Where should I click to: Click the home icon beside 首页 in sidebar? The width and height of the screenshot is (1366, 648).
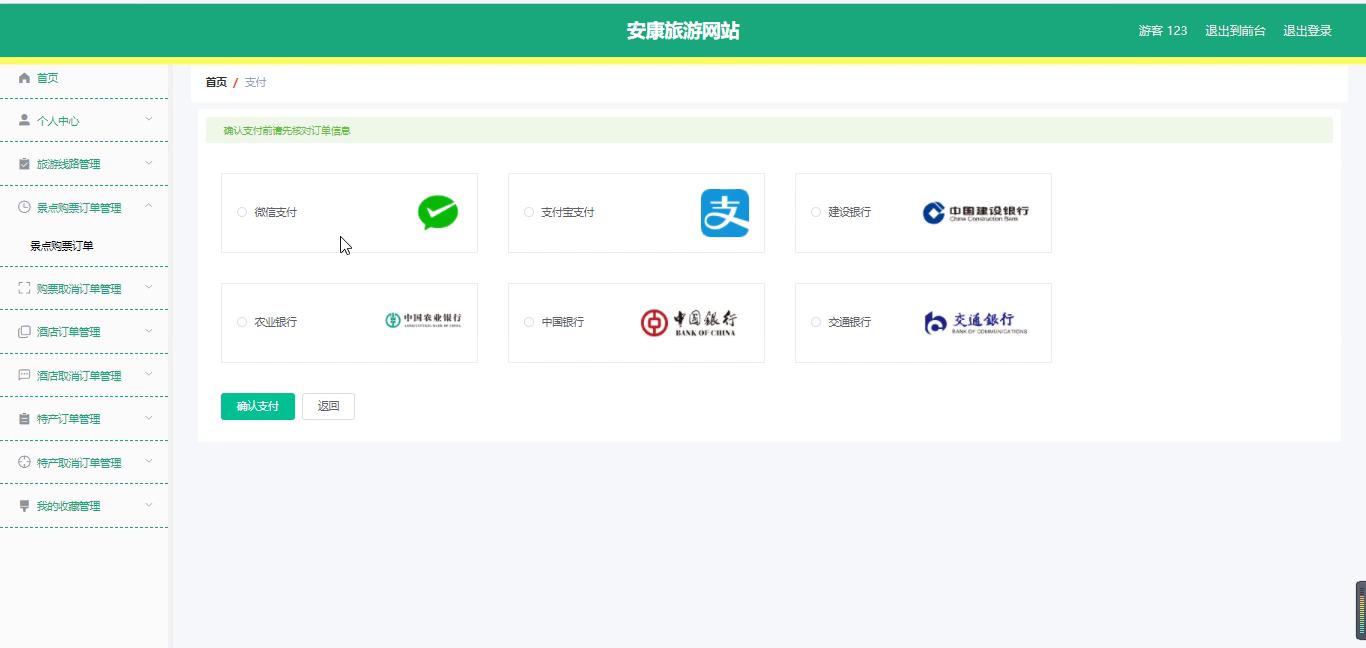(x=25, y=78)
